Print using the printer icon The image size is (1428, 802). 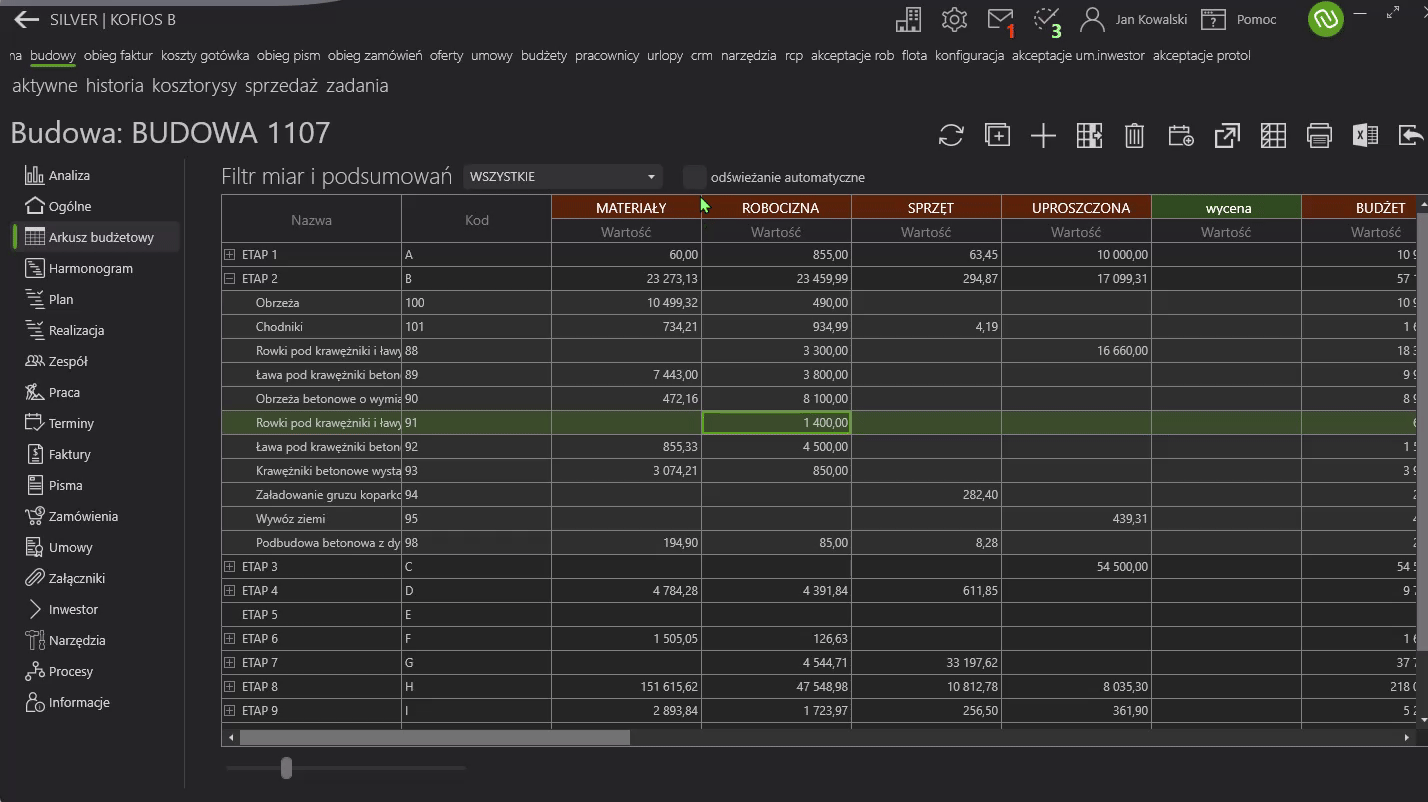coord(1319,136)
